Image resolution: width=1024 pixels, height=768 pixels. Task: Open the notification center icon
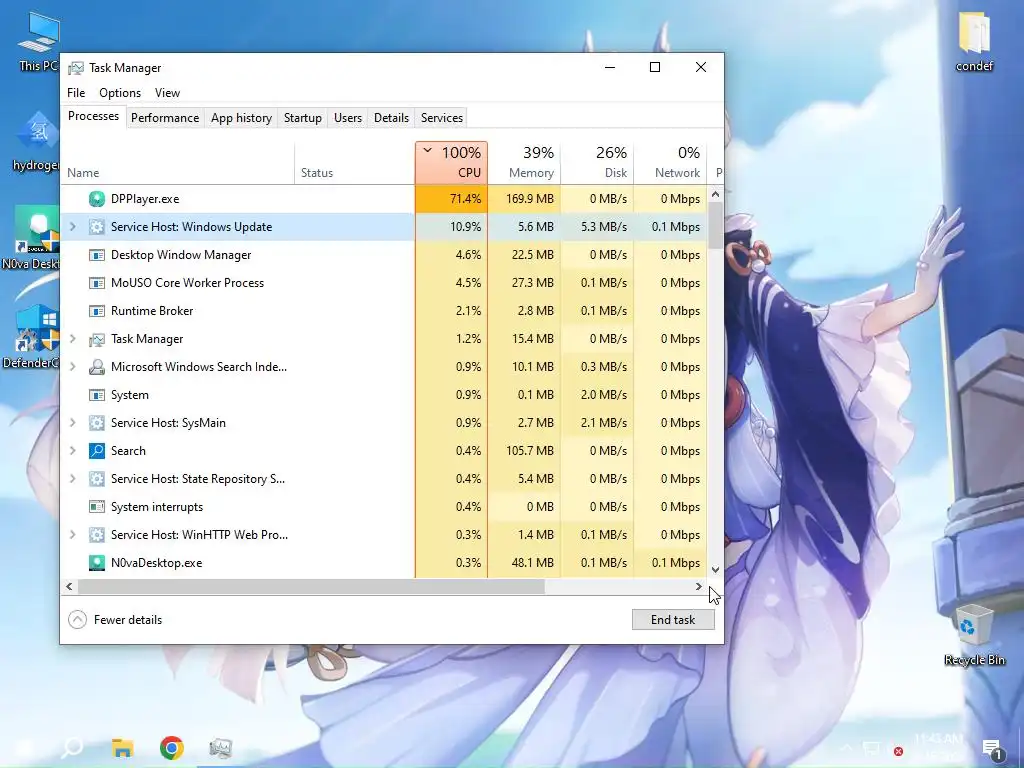pyautogui.click(x=992, y=750)
